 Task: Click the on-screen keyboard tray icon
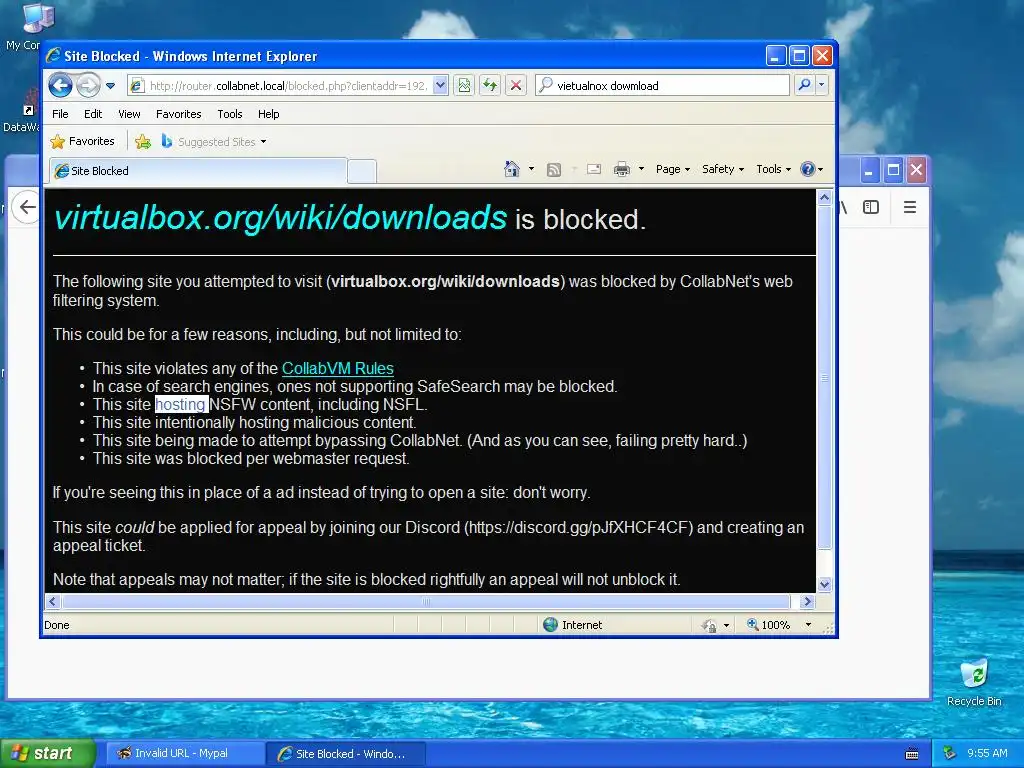coord(912,754)
